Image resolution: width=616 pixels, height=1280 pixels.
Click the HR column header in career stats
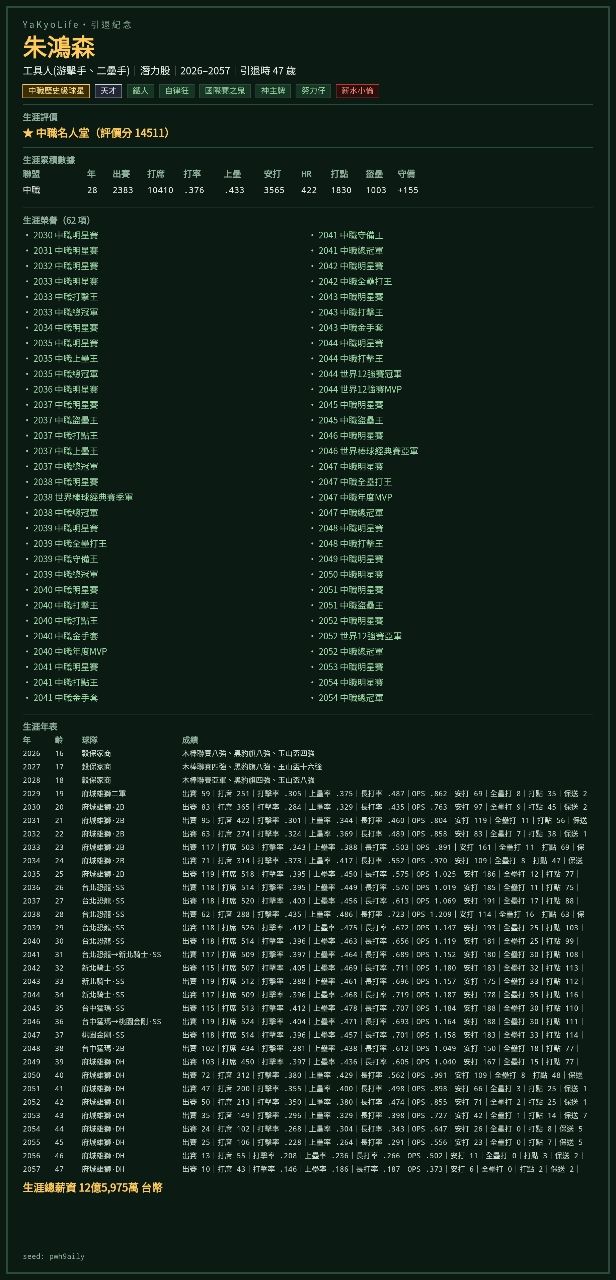pyautogui.click(x=307, y=174)
